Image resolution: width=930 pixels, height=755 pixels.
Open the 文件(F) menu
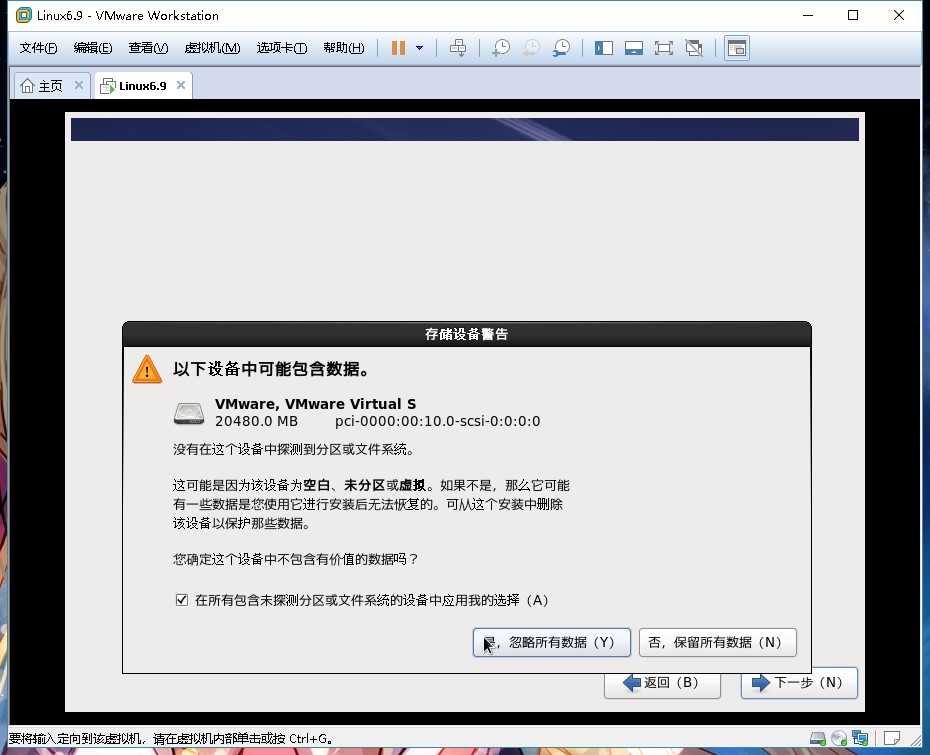(39, 48)
